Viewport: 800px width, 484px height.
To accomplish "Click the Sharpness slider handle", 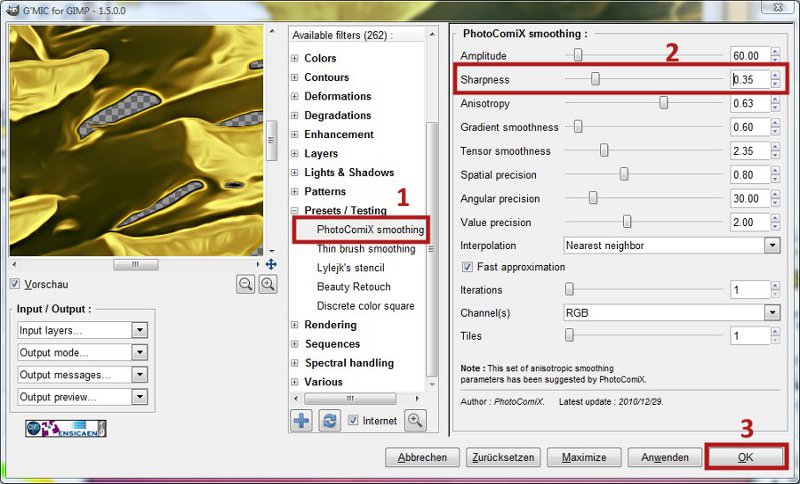I will point(595,79).
